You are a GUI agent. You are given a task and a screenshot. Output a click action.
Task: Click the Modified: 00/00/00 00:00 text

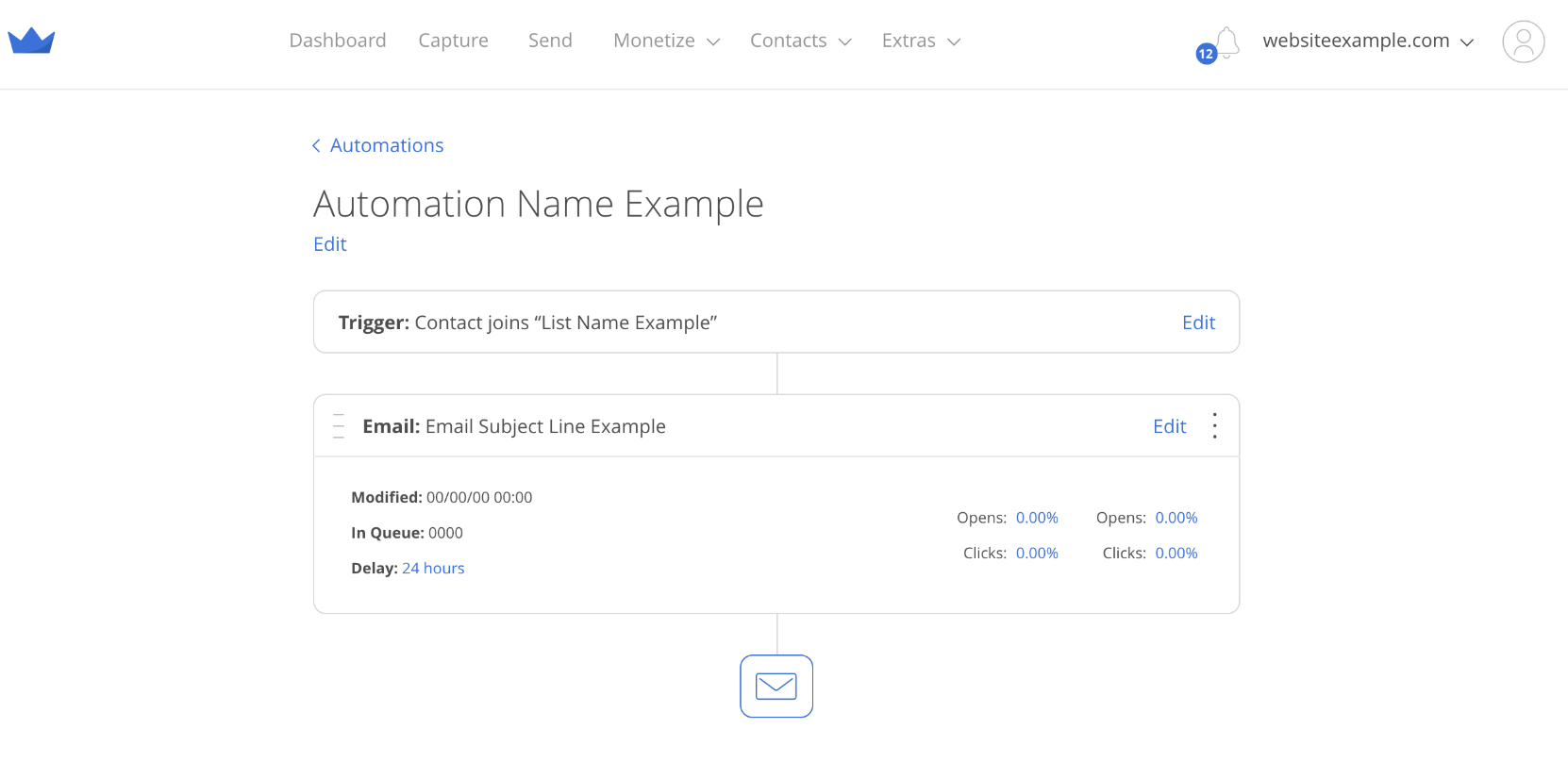(442, 497)
